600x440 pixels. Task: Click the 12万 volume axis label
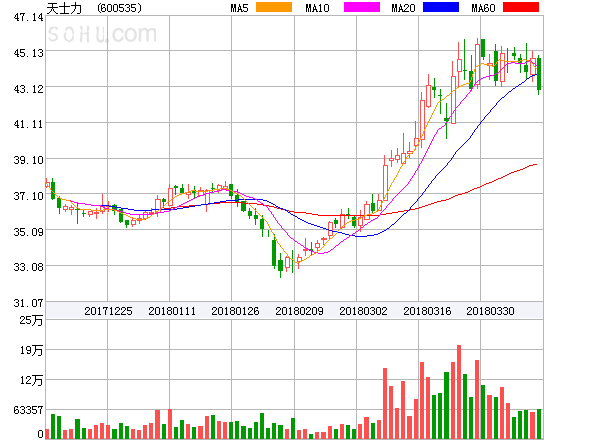click(31, 380)
